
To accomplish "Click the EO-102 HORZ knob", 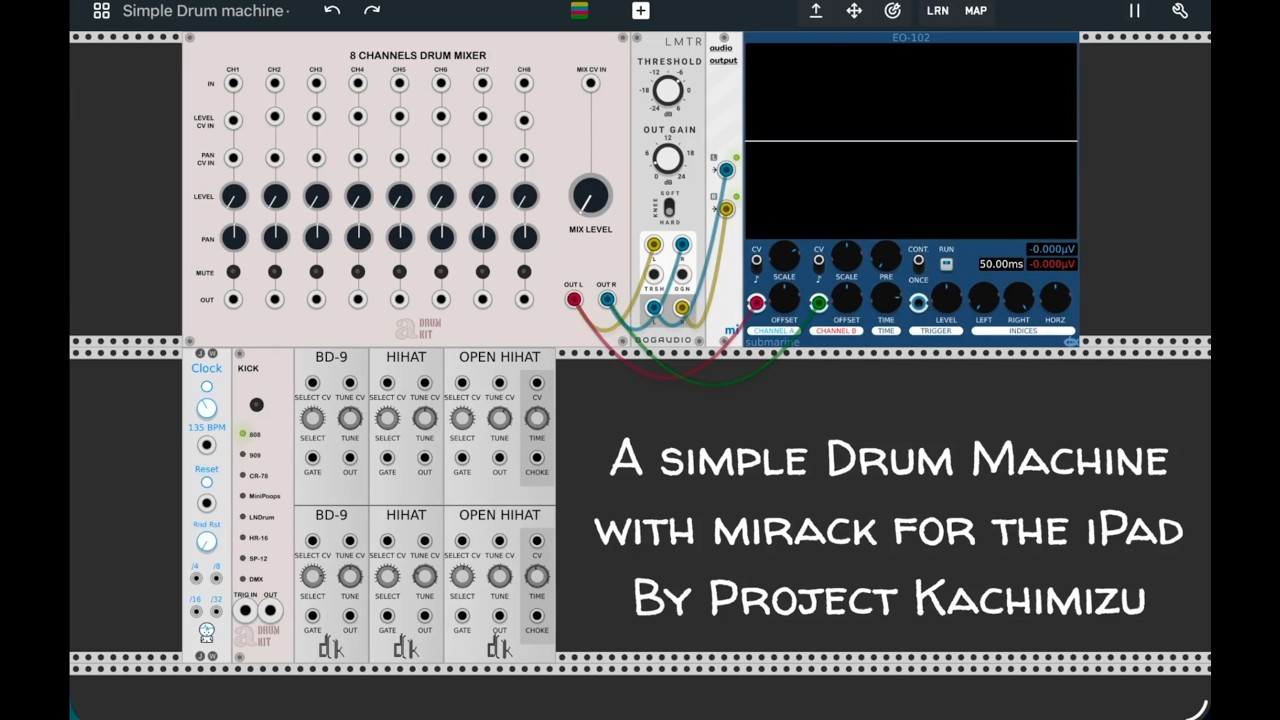I will pyautogui.click(x=1055, y=298).
